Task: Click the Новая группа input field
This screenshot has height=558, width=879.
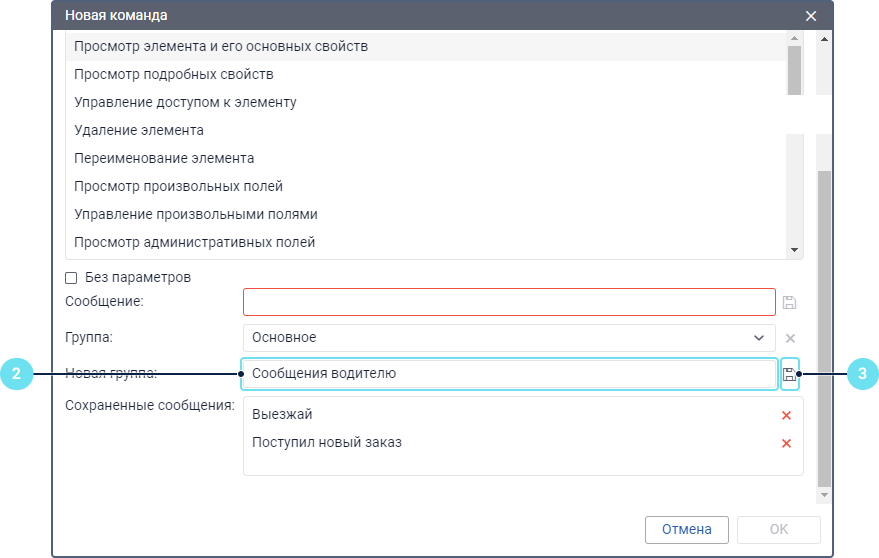Action: coord(509,374)
